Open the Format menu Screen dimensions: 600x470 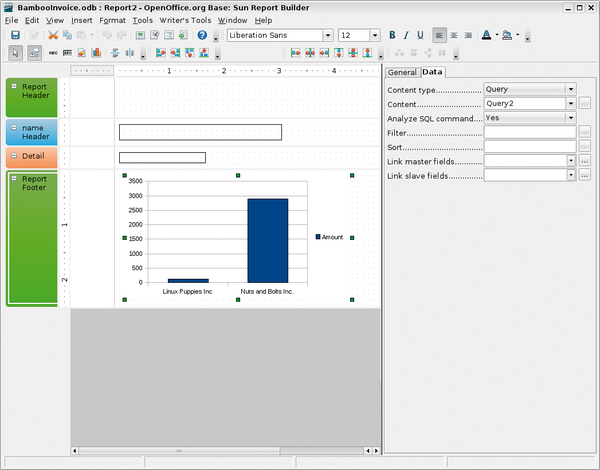click(x=112, y=20)
